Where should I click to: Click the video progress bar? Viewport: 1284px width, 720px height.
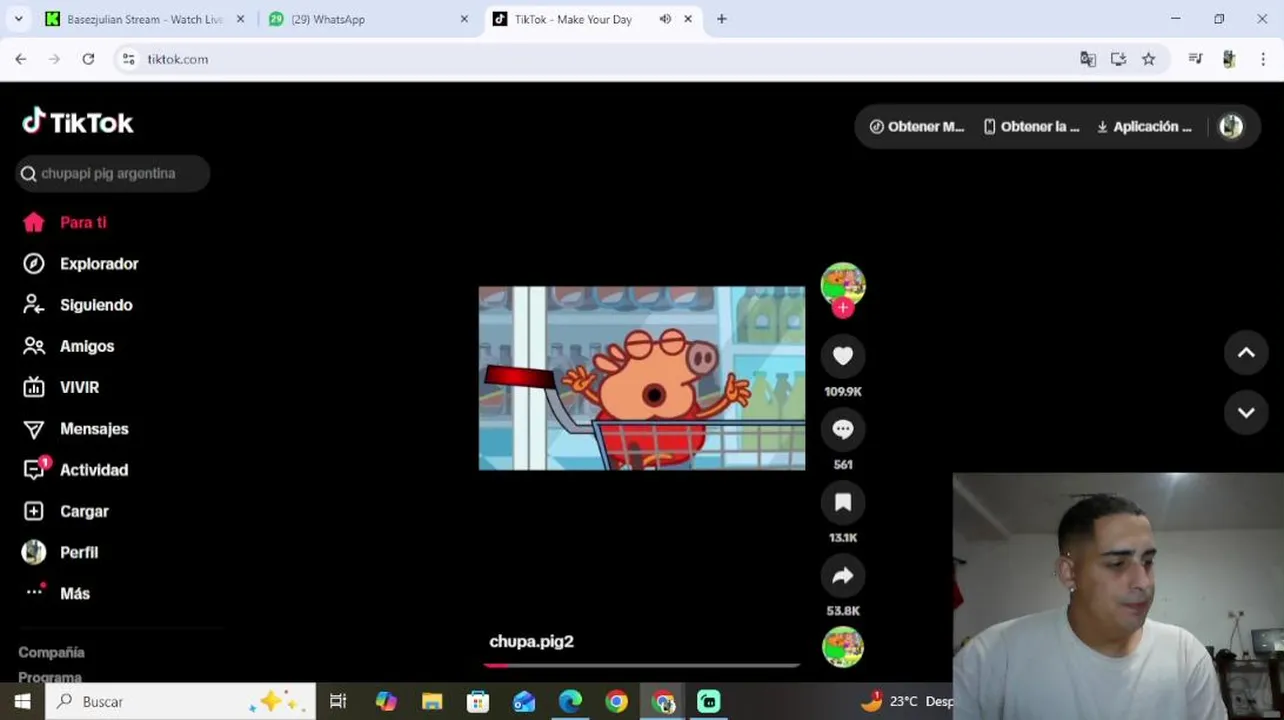pyautogui.click(x=642, y=664)
